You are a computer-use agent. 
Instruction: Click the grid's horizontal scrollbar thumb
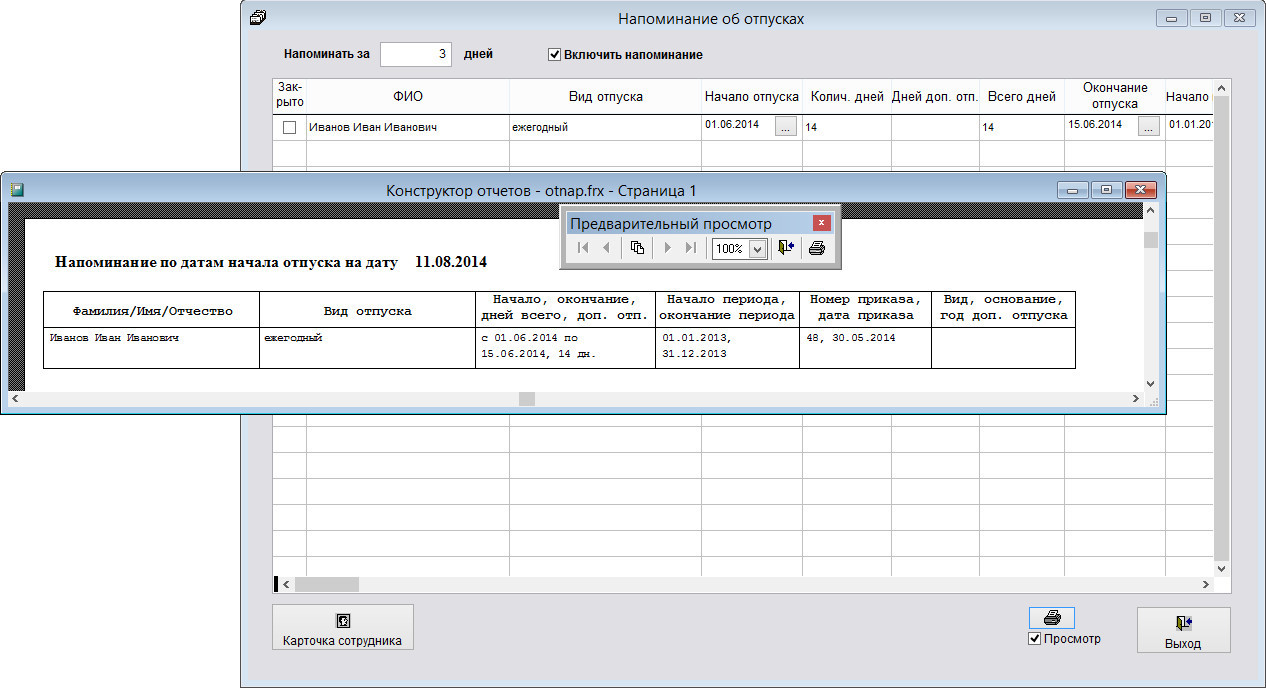326,584
